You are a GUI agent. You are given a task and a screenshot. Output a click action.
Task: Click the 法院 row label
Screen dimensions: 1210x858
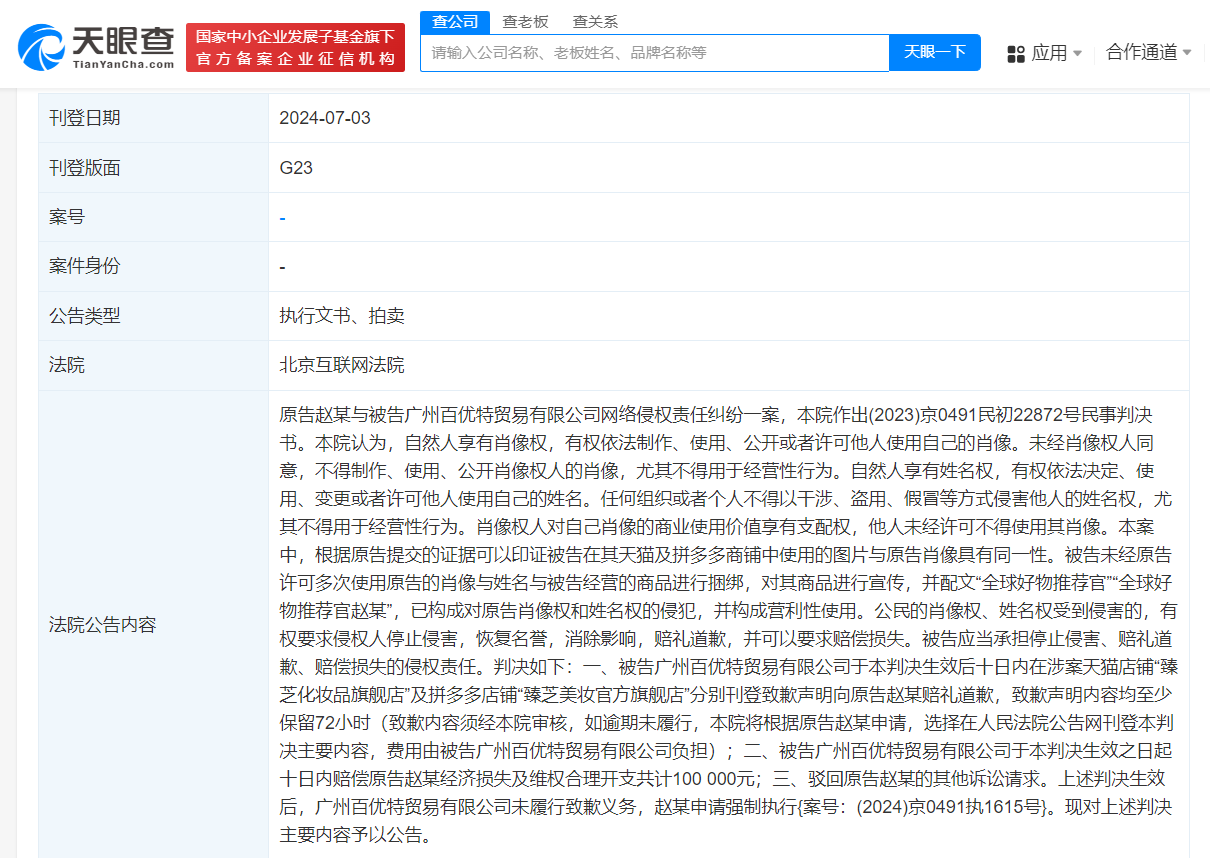tap(65, 364)
